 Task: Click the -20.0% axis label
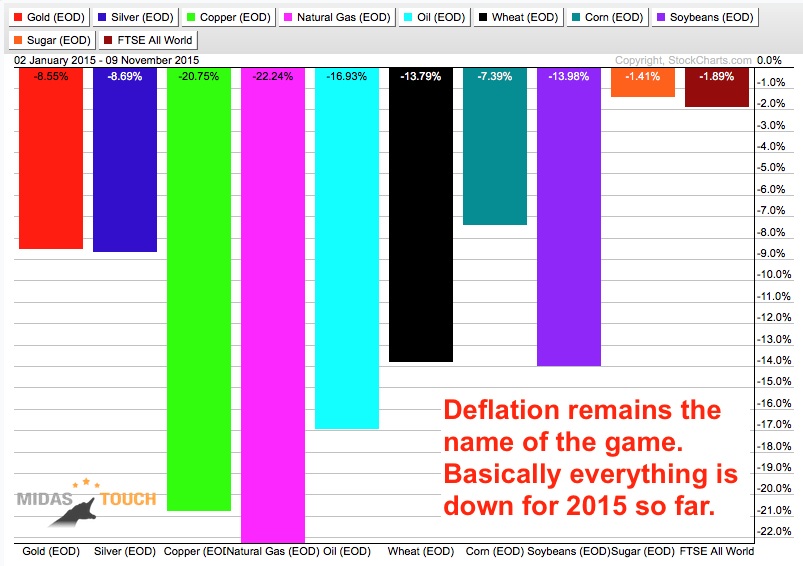click(774, 488)
